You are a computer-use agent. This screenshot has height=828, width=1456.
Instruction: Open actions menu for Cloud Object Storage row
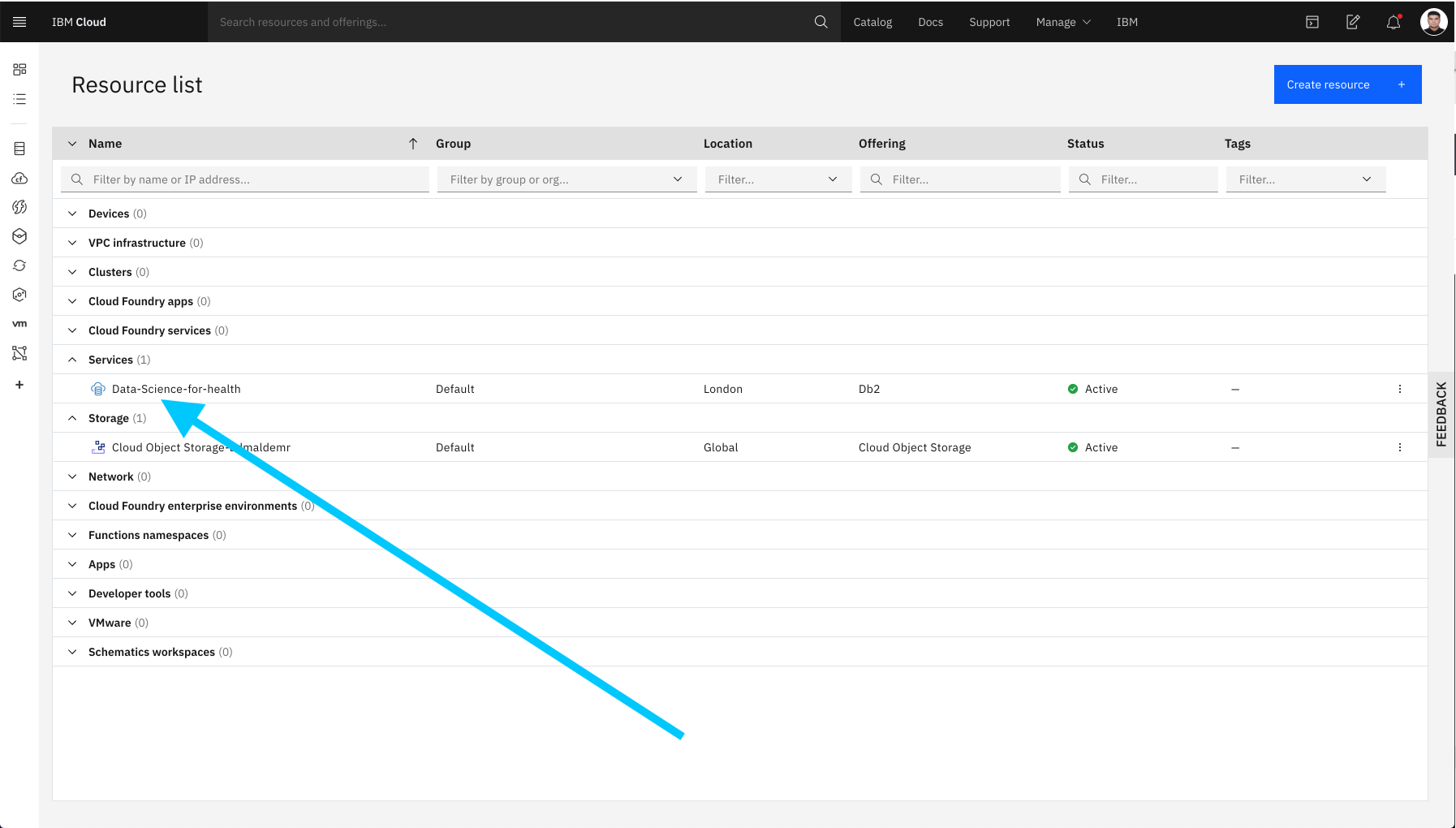coord(1400,447)
